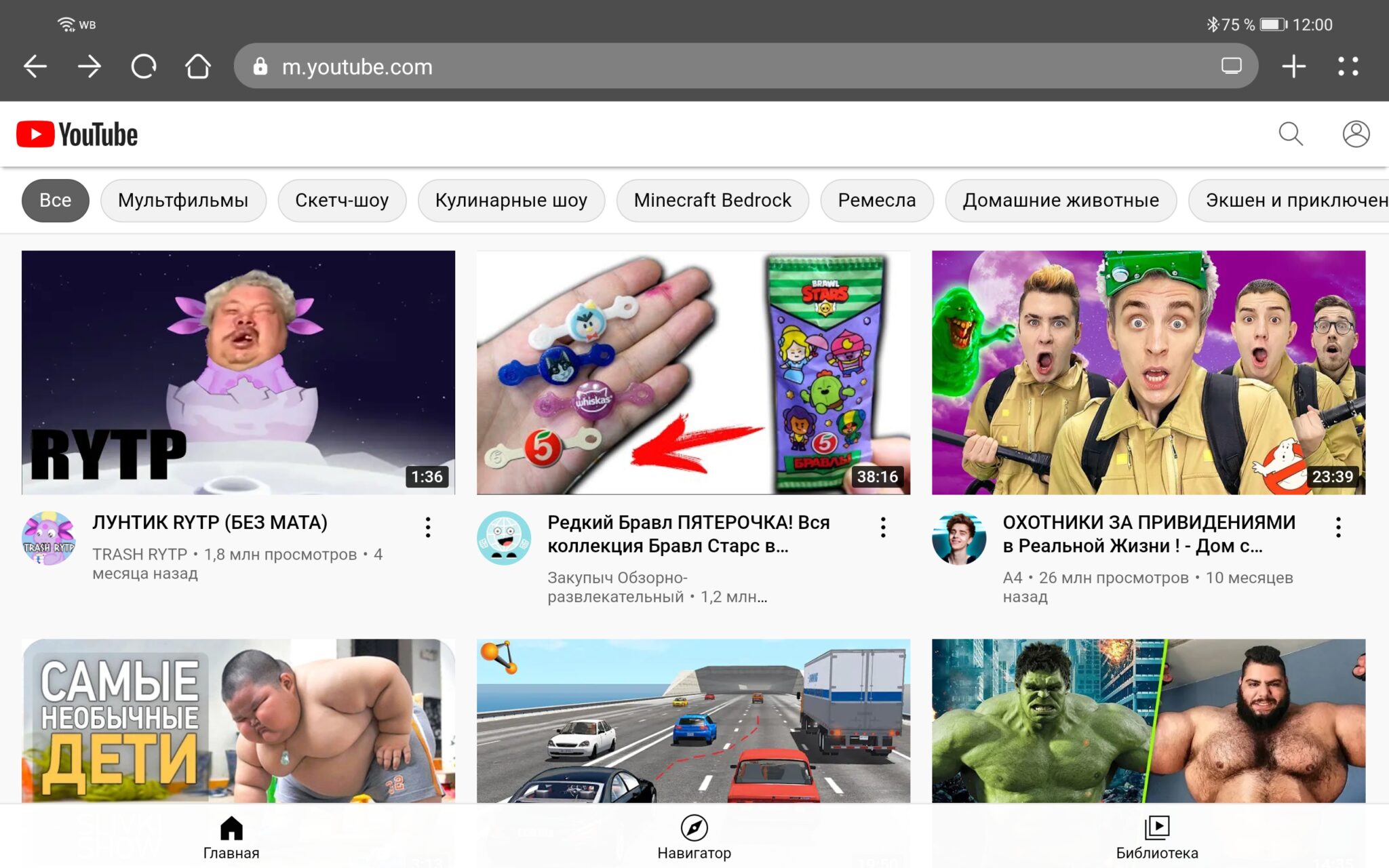Open the account profile icon
Viewport: 1389px width, 868px height.
[x=1355, y=134]
